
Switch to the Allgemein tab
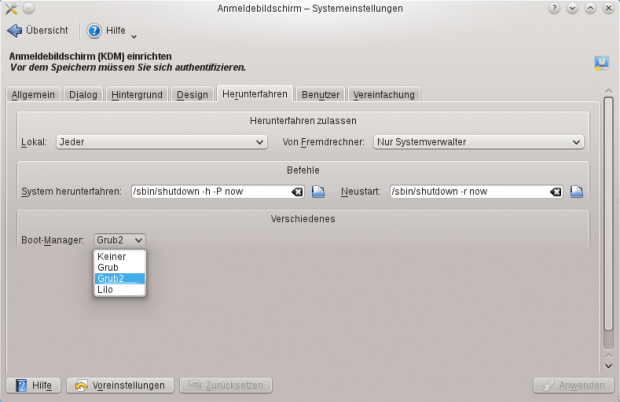click(x=33, y=95)
